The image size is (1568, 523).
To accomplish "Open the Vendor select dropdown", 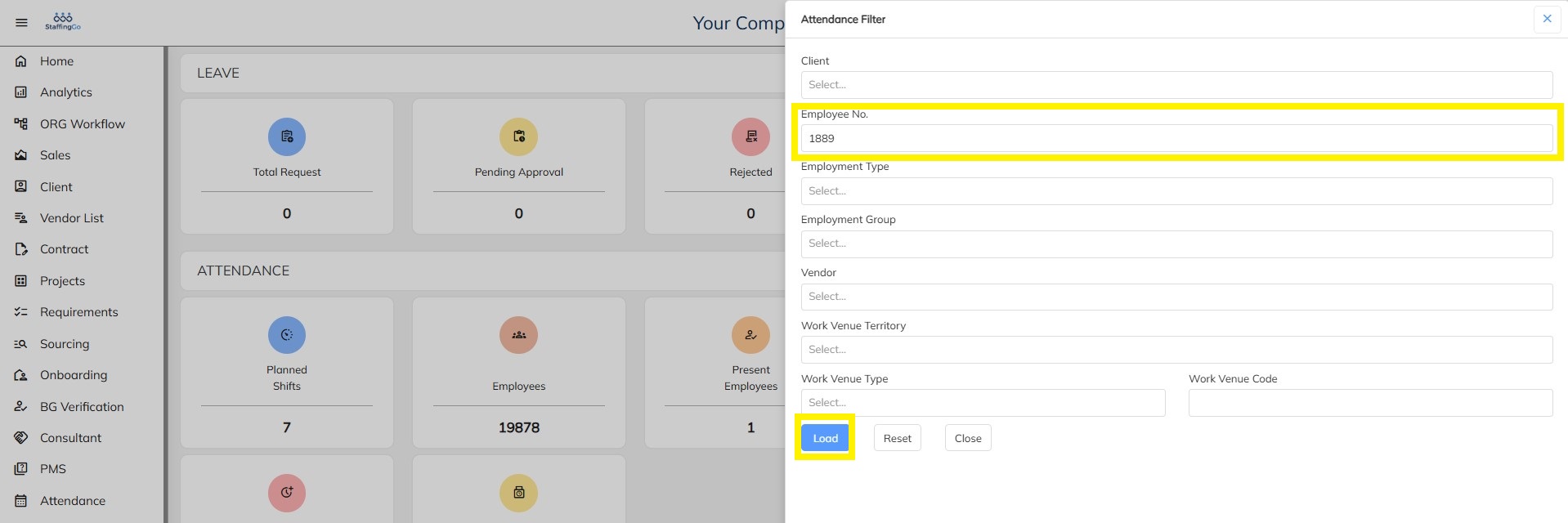I will [x=1176, y=297].
